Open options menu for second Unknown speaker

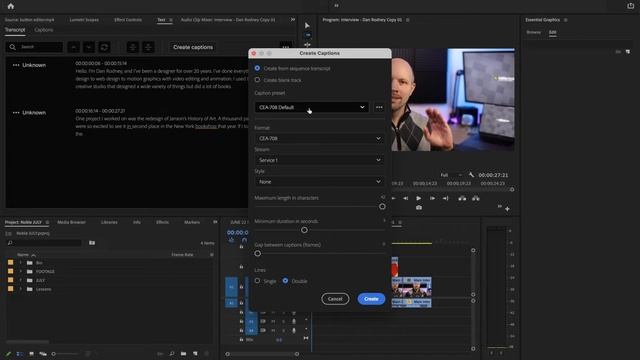click(16, 113)
